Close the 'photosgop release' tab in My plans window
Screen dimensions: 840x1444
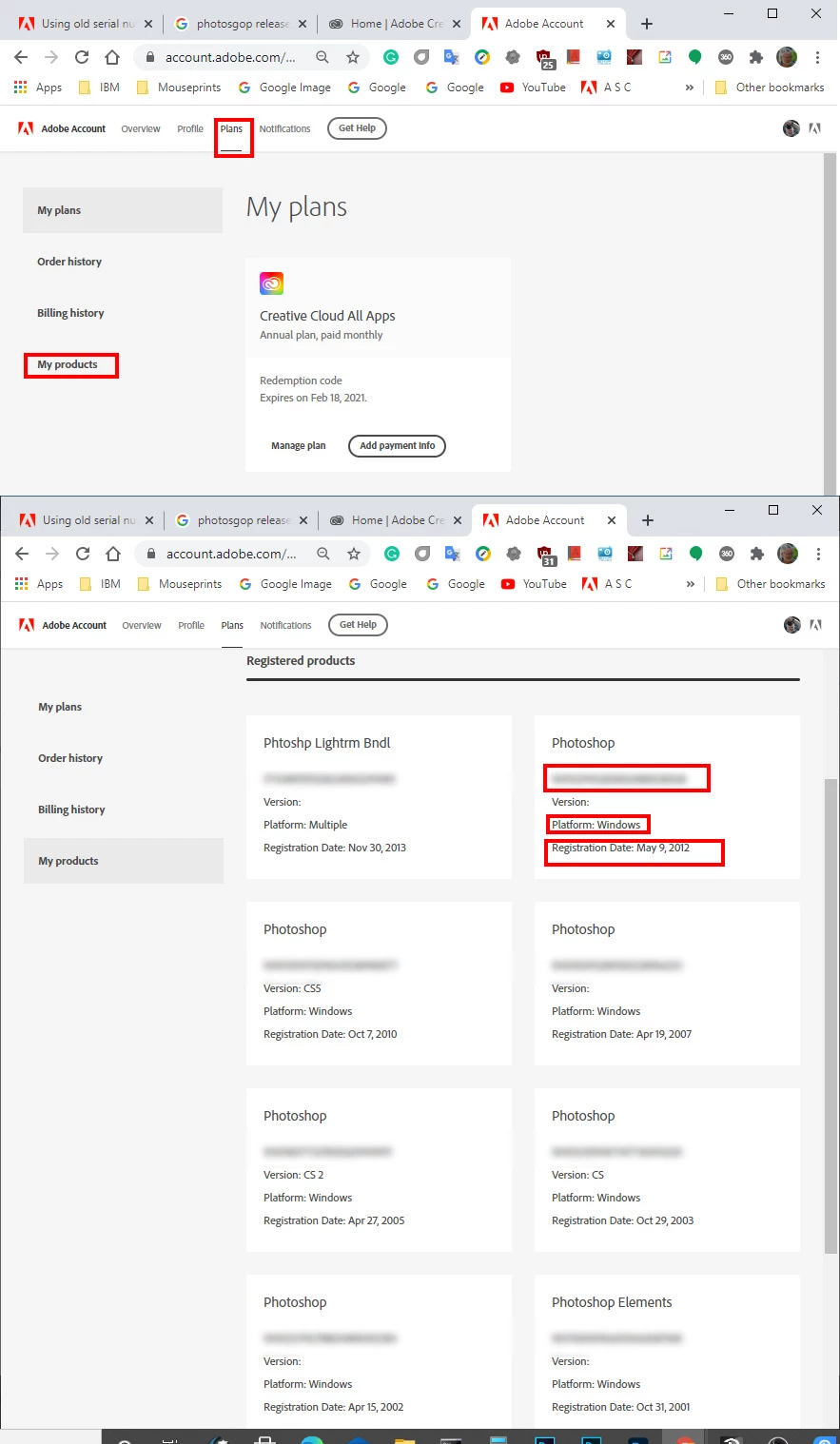click(303, 24)
